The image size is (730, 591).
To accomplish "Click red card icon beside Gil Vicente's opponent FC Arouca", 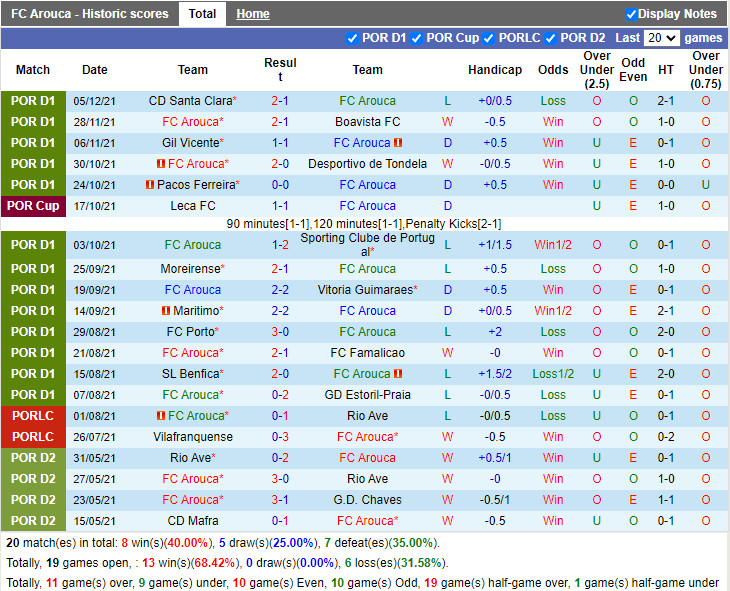I will click(x=398, y=143).
